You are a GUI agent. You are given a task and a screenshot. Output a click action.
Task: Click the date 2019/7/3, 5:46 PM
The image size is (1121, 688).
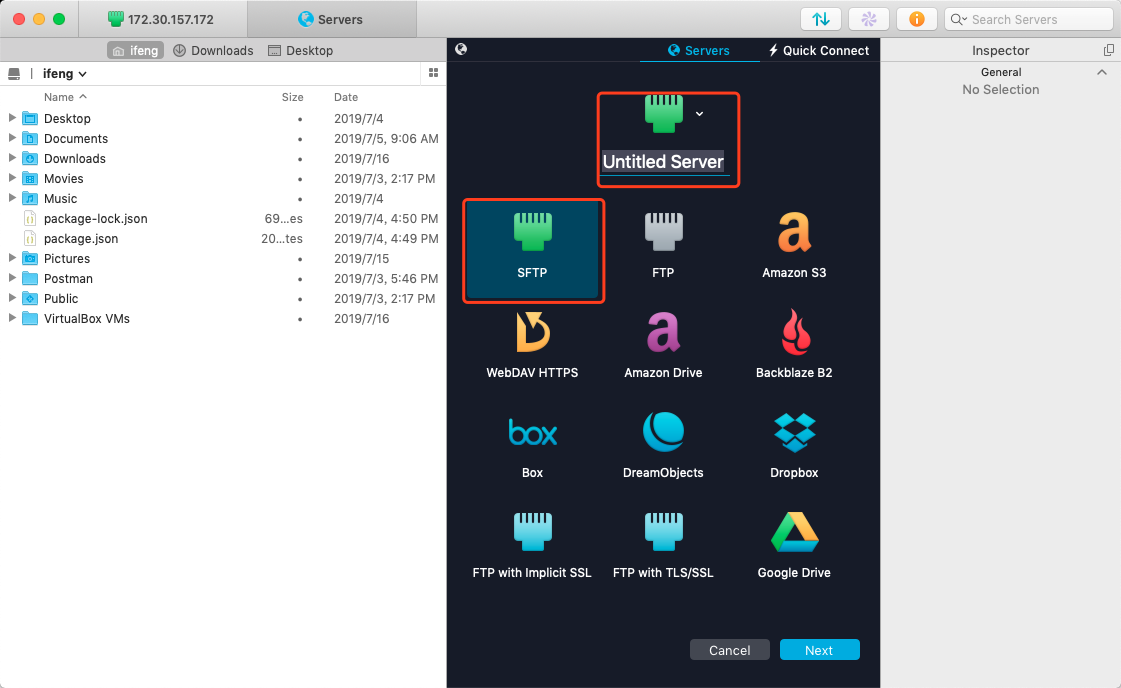tap(386, 278)
